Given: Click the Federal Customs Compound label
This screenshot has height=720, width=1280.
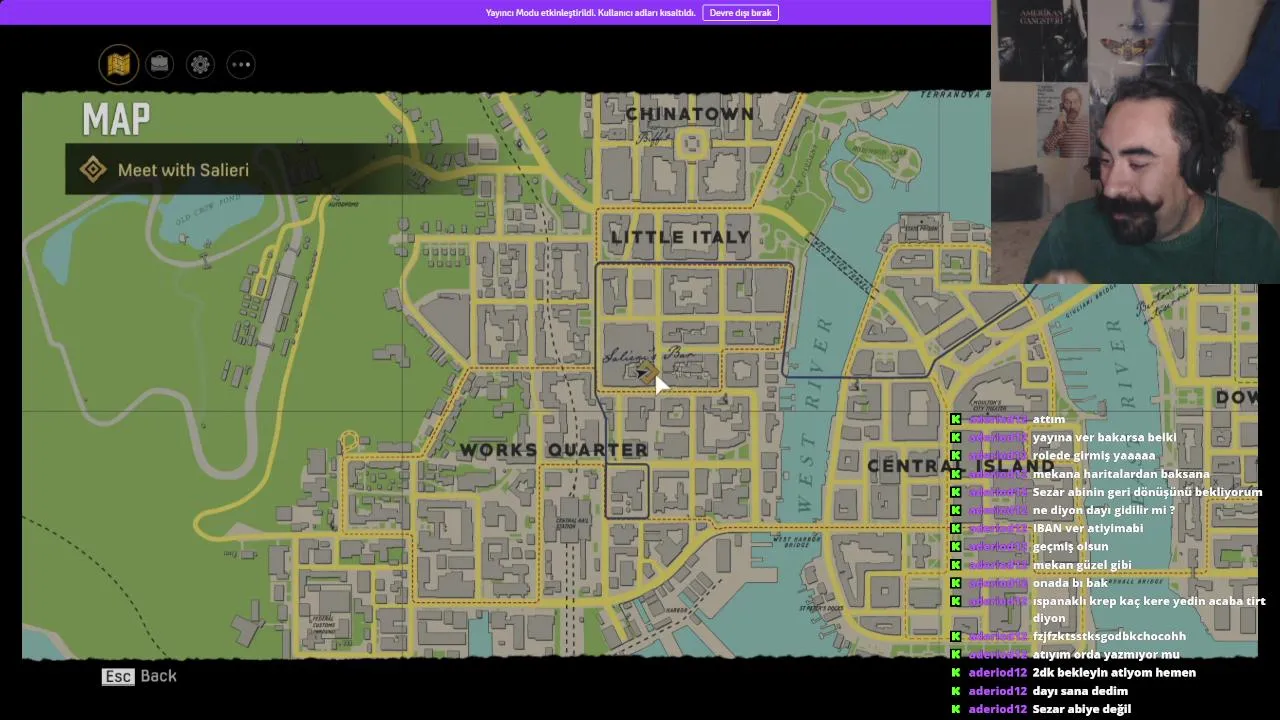Looking at the screenshot, I should (323, 627).
